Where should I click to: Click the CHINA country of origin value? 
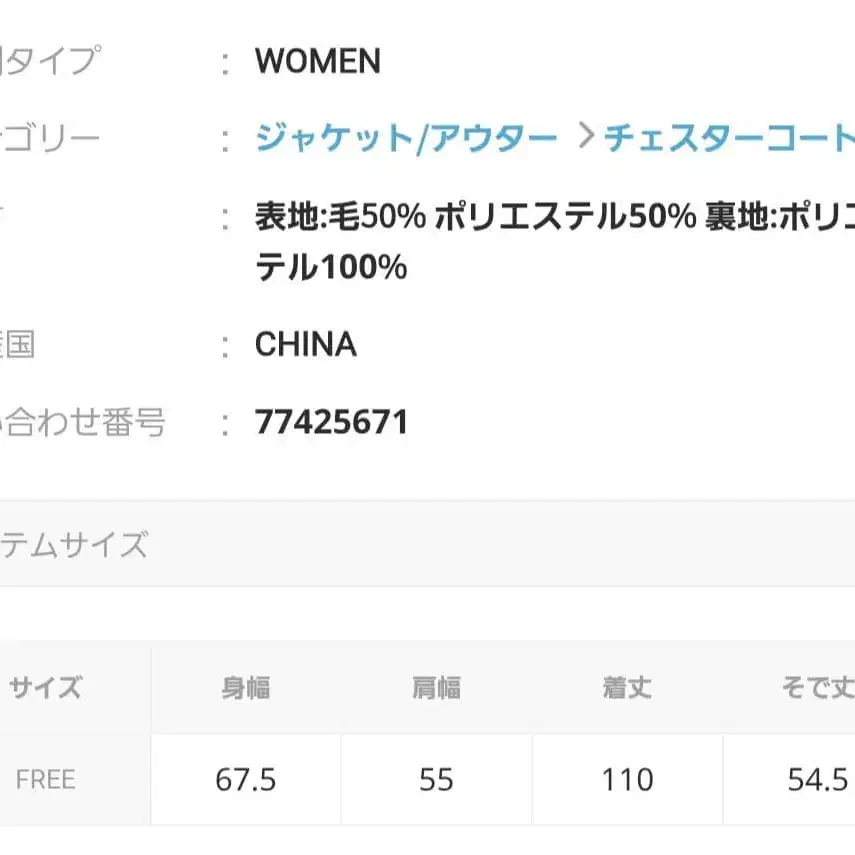(304, 345)
